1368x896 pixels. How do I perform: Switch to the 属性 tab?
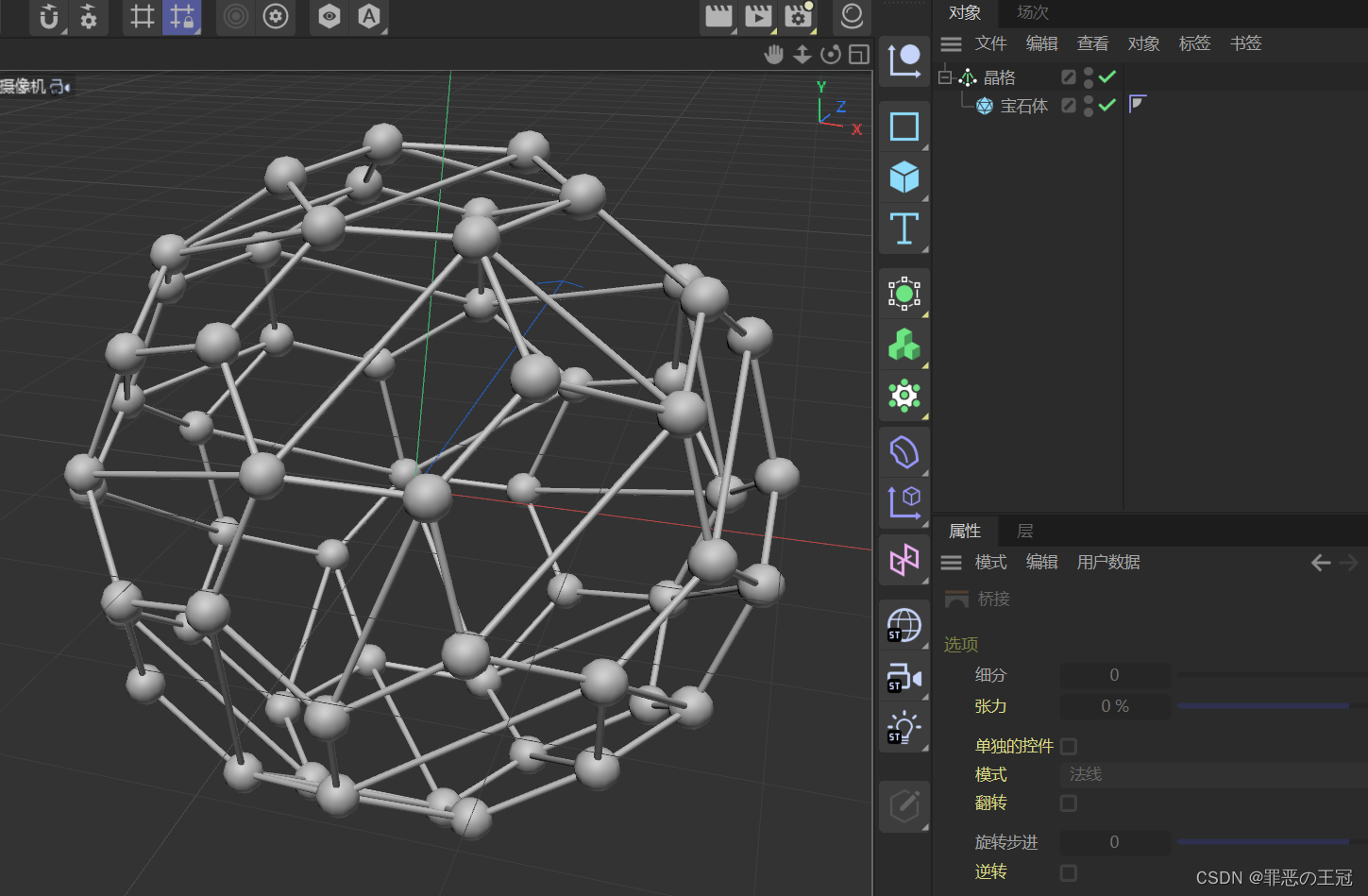click(x=965, y=532)
